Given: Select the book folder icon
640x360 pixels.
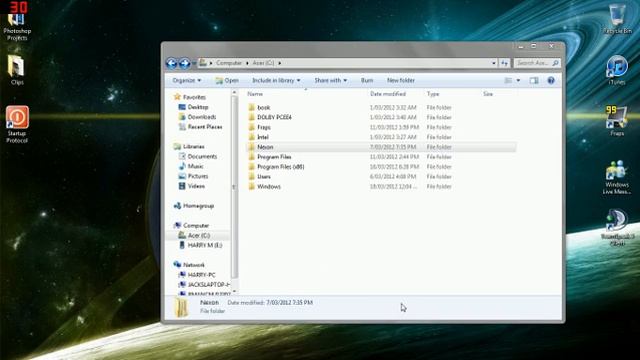Looking at the screenshot, I should pos(251,107).
